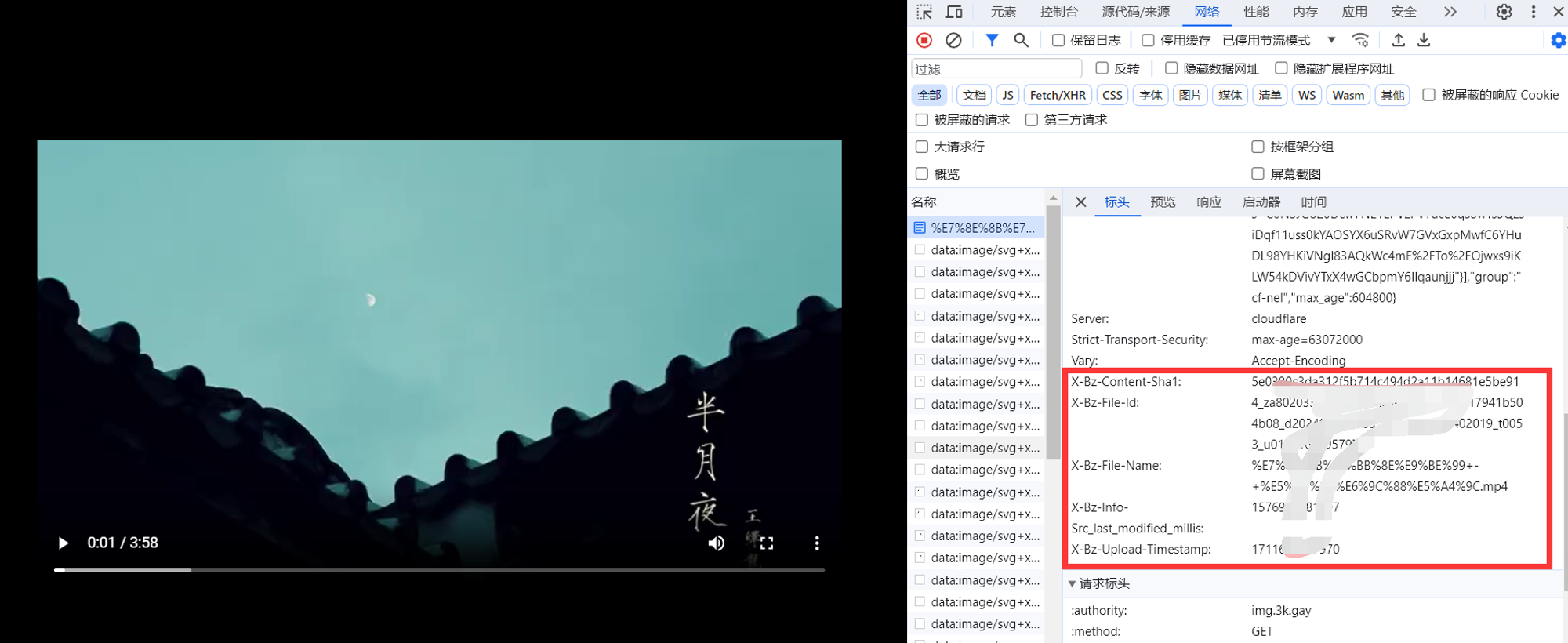The image size is (1568, 643).
Task: Seek along the video progress bar
Action: point(439,569)
